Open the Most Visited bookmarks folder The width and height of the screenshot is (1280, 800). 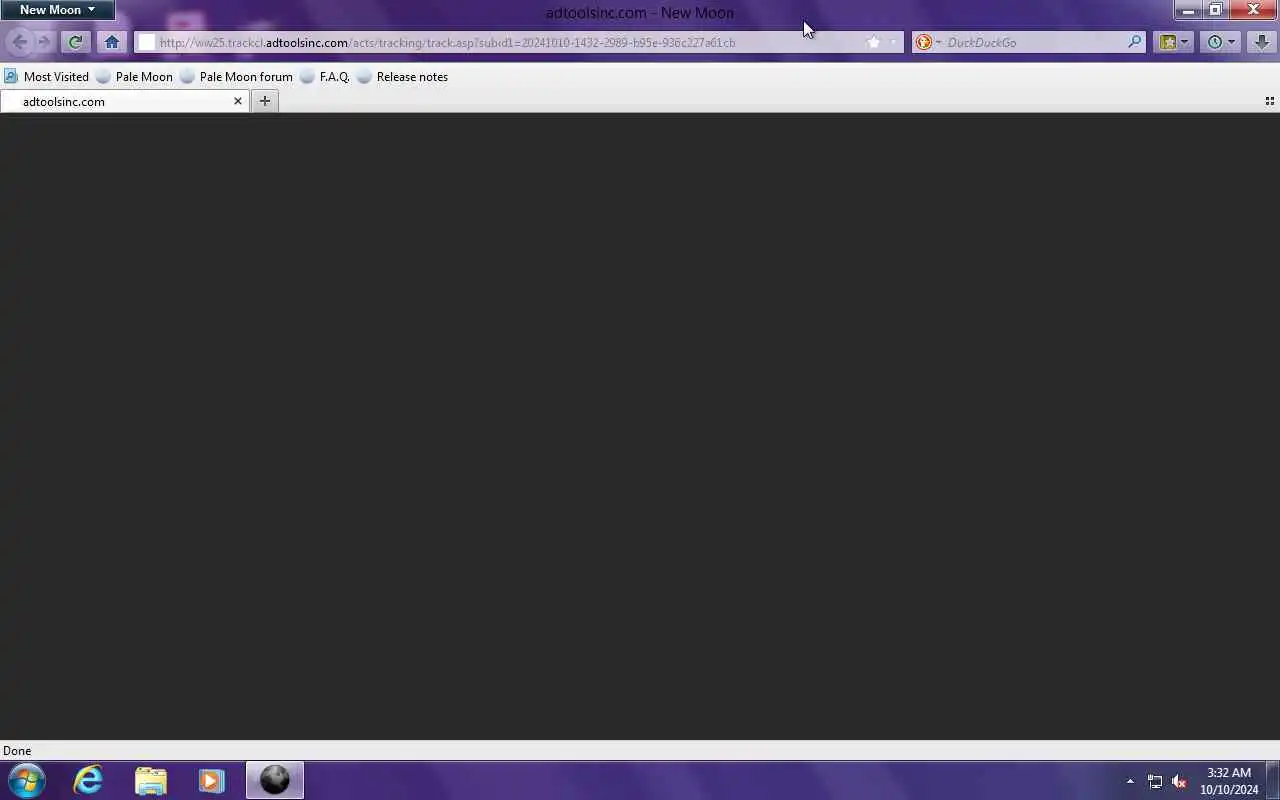(46, 76)
